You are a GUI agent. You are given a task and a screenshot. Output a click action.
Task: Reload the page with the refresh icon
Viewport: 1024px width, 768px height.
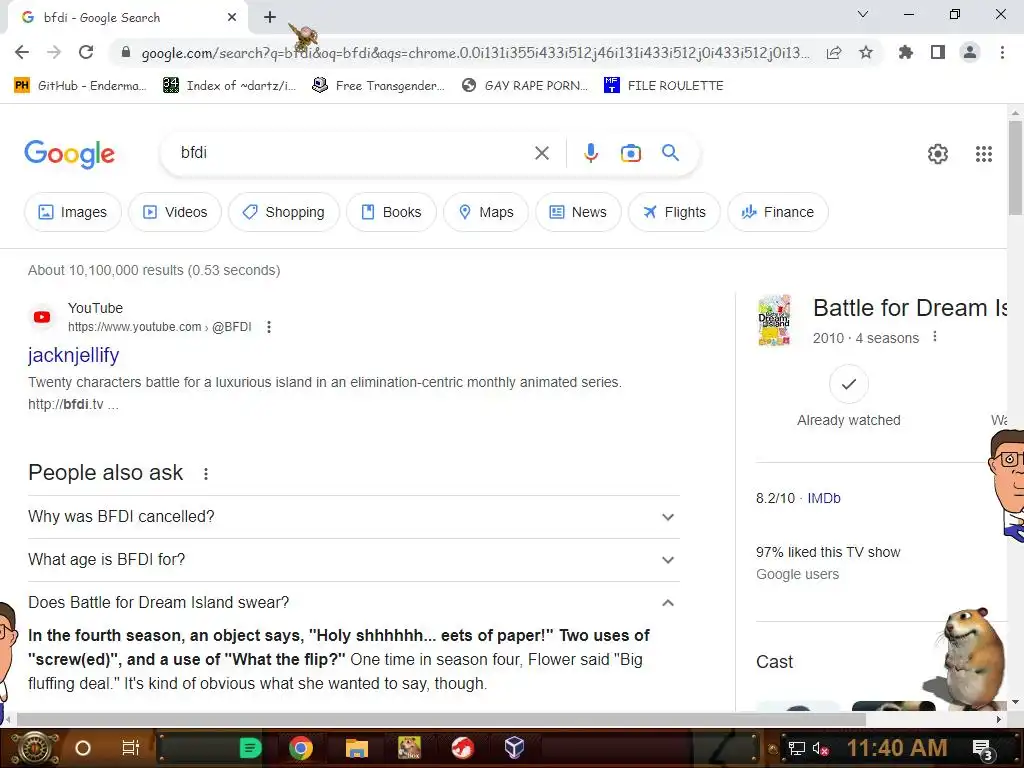[86, 52]
